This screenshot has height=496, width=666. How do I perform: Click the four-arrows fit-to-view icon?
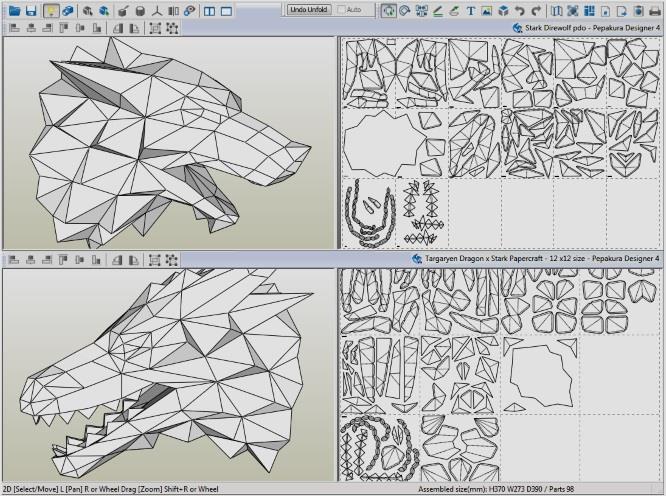coord(573,11)
